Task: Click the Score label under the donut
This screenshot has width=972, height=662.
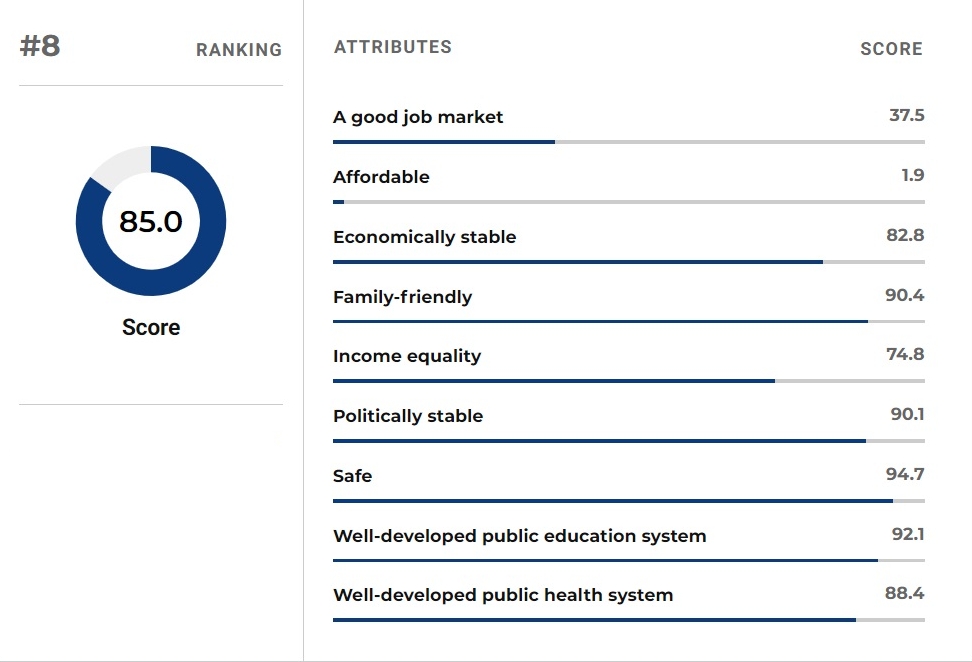Action: (151, 327)
